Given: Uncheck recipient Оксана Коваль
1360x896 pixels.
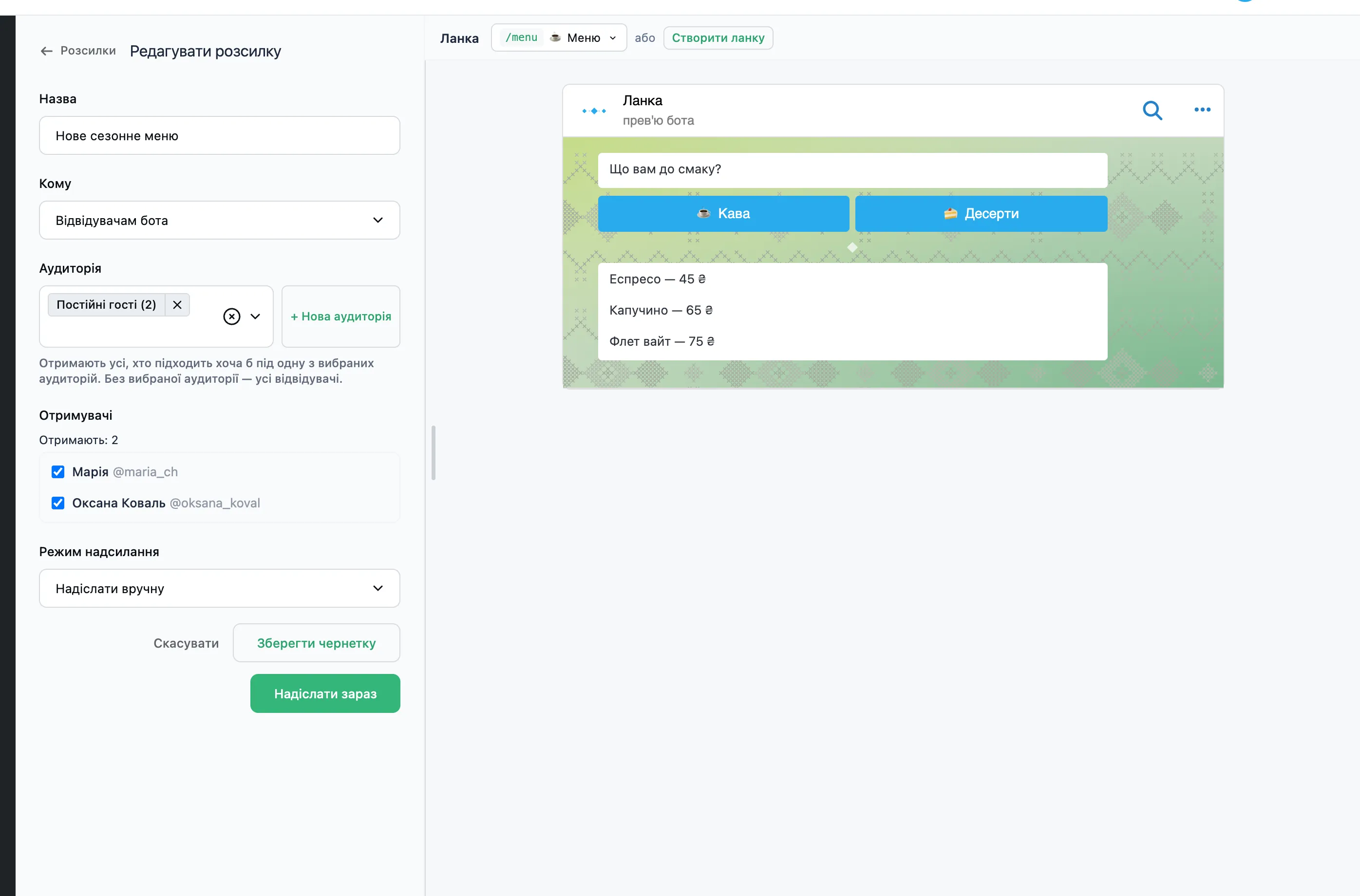Looking at the screenshot, I should coord(57,503).
